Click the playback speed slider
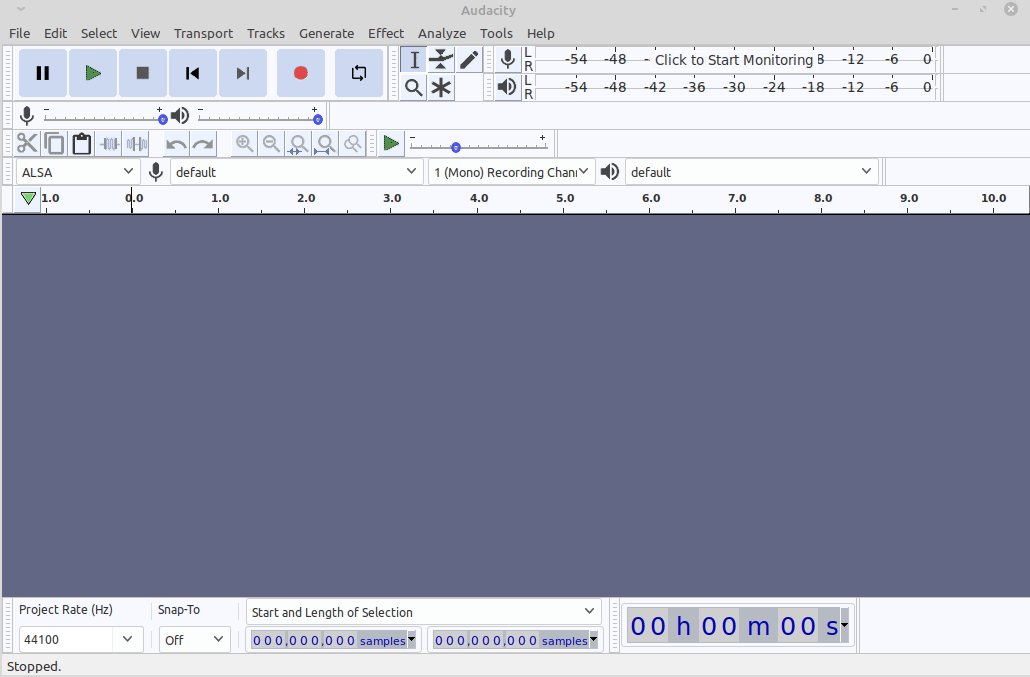The height and width of the screenshot is (677, 1030). click(479, 146)
